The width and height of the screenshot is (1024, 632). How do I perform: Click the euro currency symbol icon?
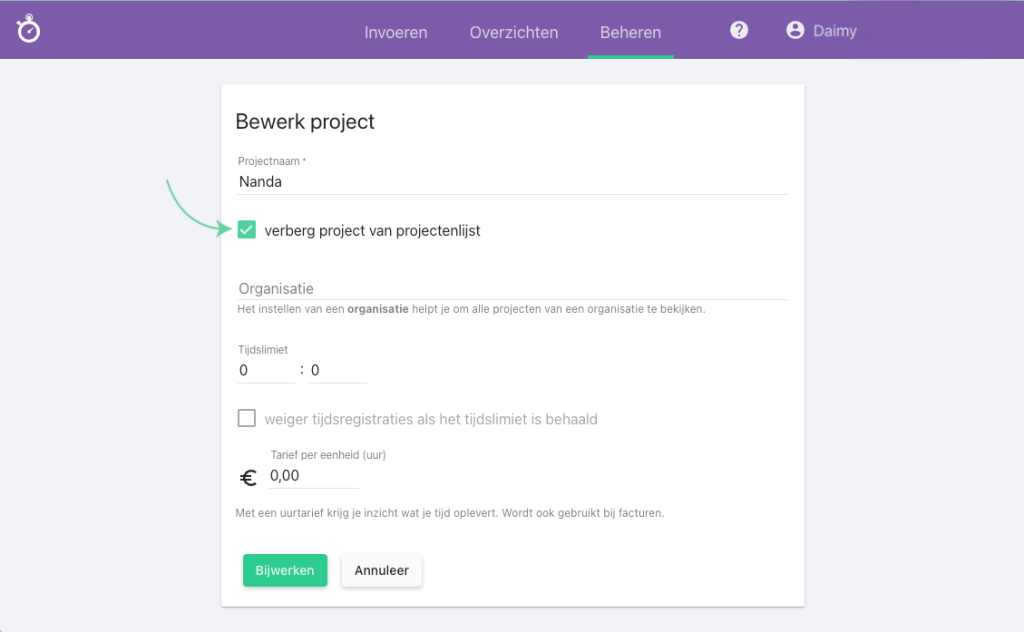click(249, 477)
